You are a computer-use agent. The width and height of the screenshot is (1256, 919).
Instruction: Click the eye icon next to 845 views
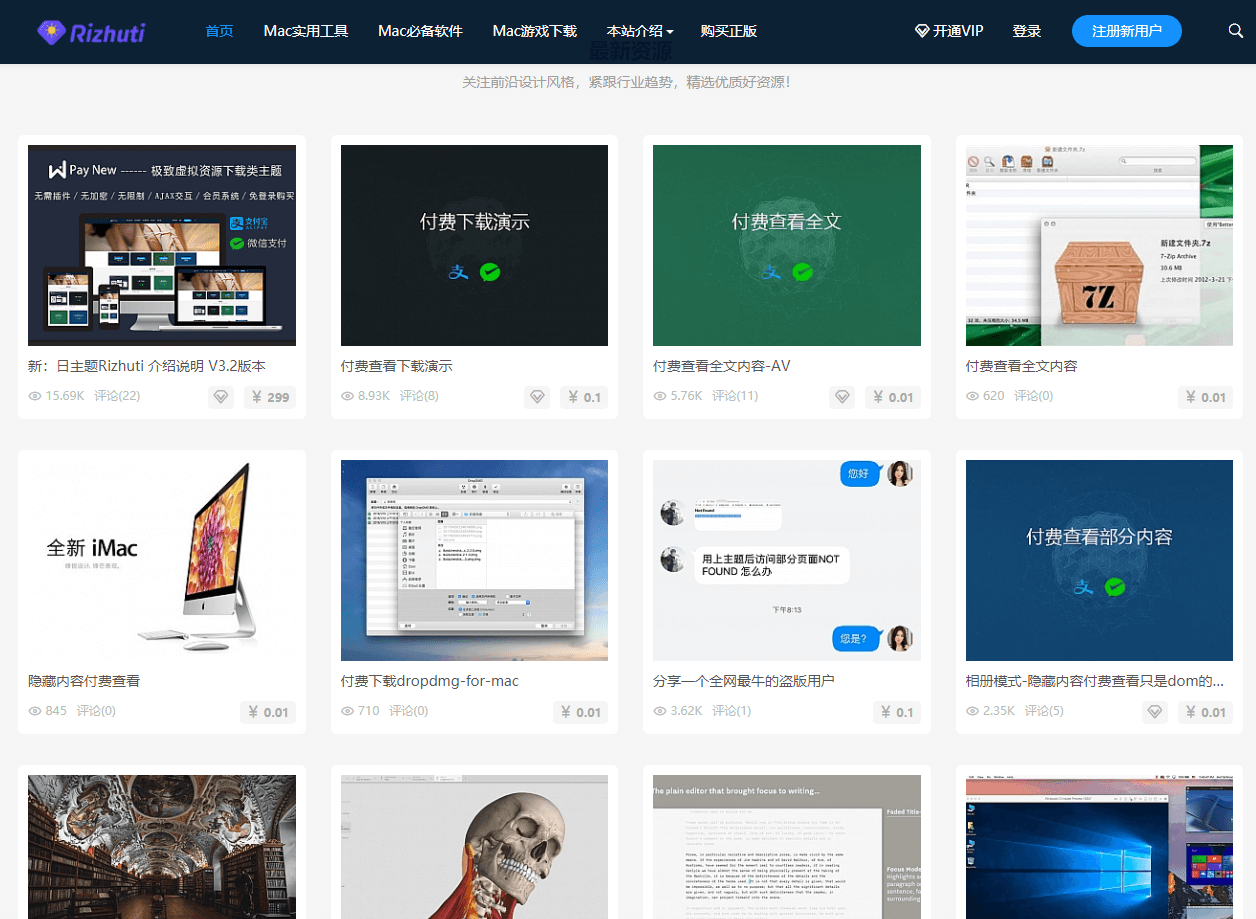pos(35,712)
